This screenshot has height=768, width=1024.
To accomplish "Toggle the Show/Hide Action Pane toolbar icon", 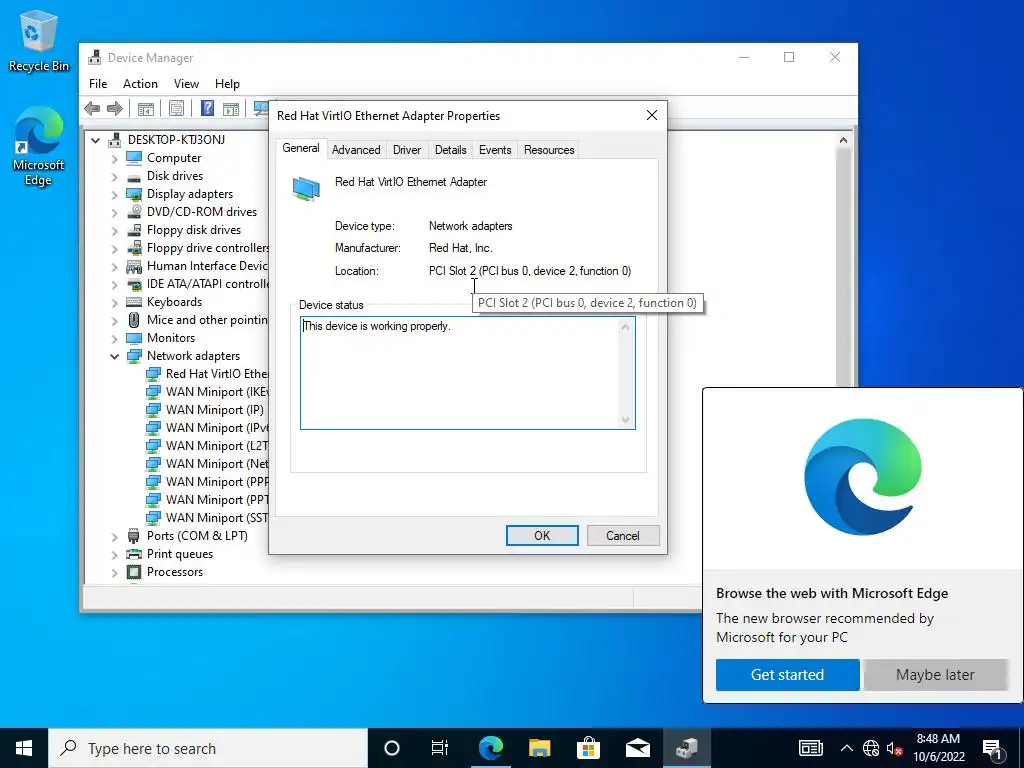I will pos(231,108).
